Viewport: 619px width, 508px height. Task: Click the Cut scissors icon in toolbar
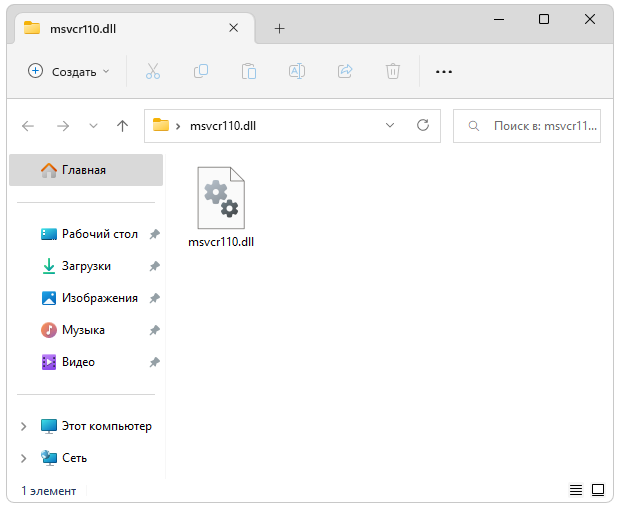[153, 71]
